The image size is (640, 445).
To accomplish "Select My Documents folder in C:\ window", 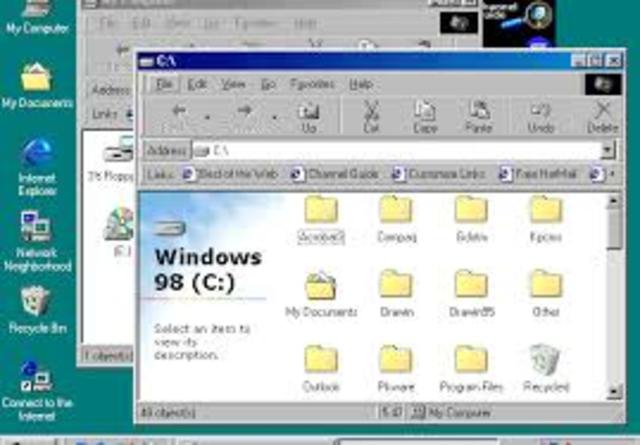I will click(x=321, y=294).
